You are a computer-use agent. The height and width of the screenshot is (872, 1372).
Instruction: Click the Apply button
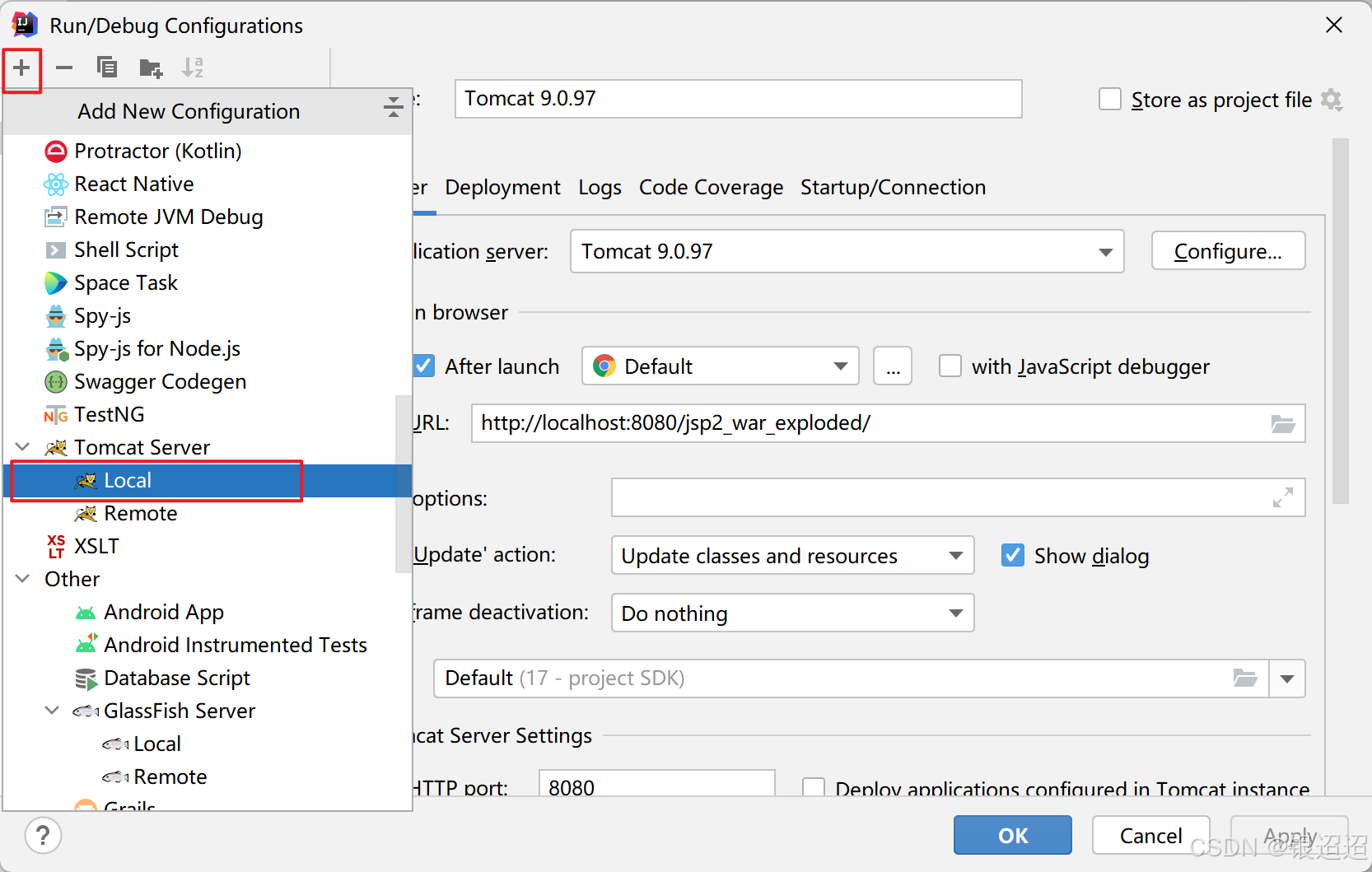coord(1289,835)
